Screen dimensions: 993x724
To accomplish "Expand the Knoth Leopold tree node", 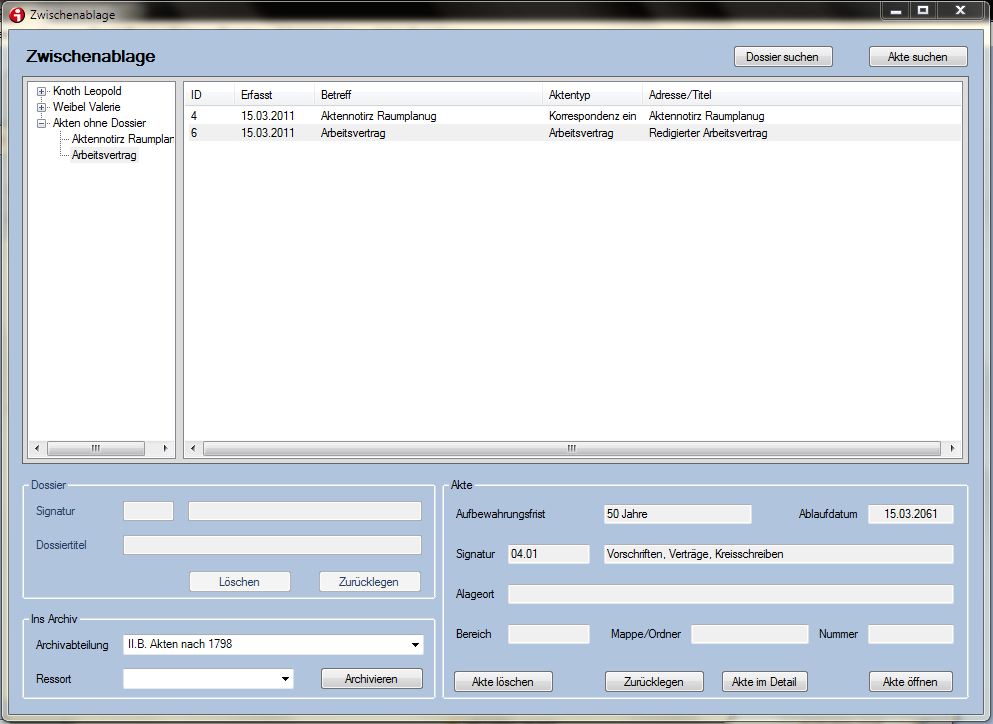I will (41, 92).
